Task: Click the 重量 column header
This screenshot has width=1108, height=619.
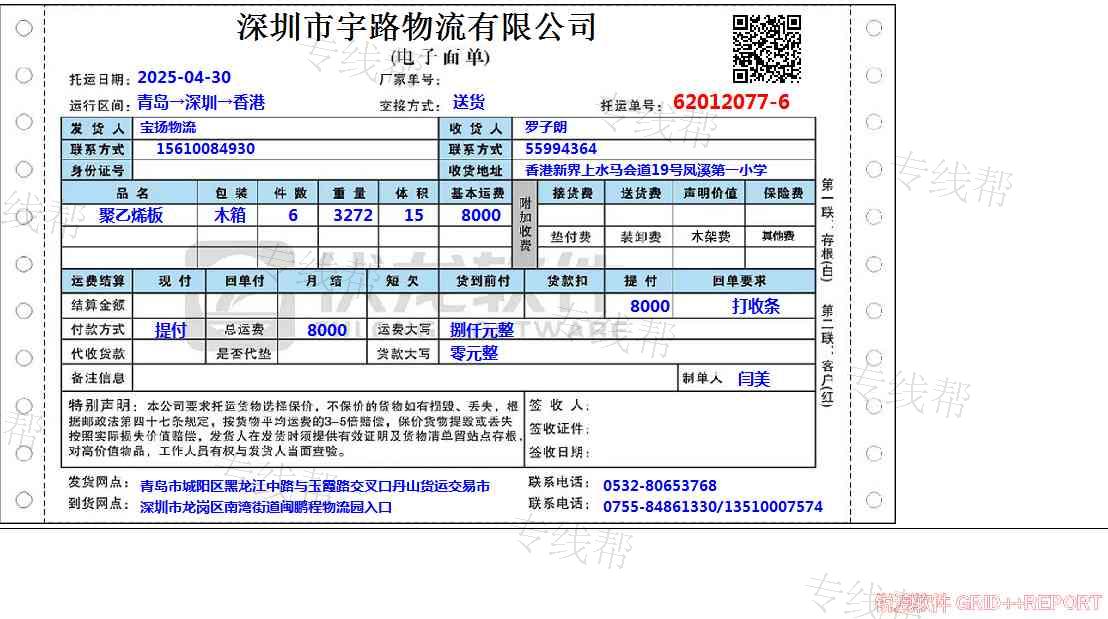Action: pyautogui.click(x=349, y=194)
